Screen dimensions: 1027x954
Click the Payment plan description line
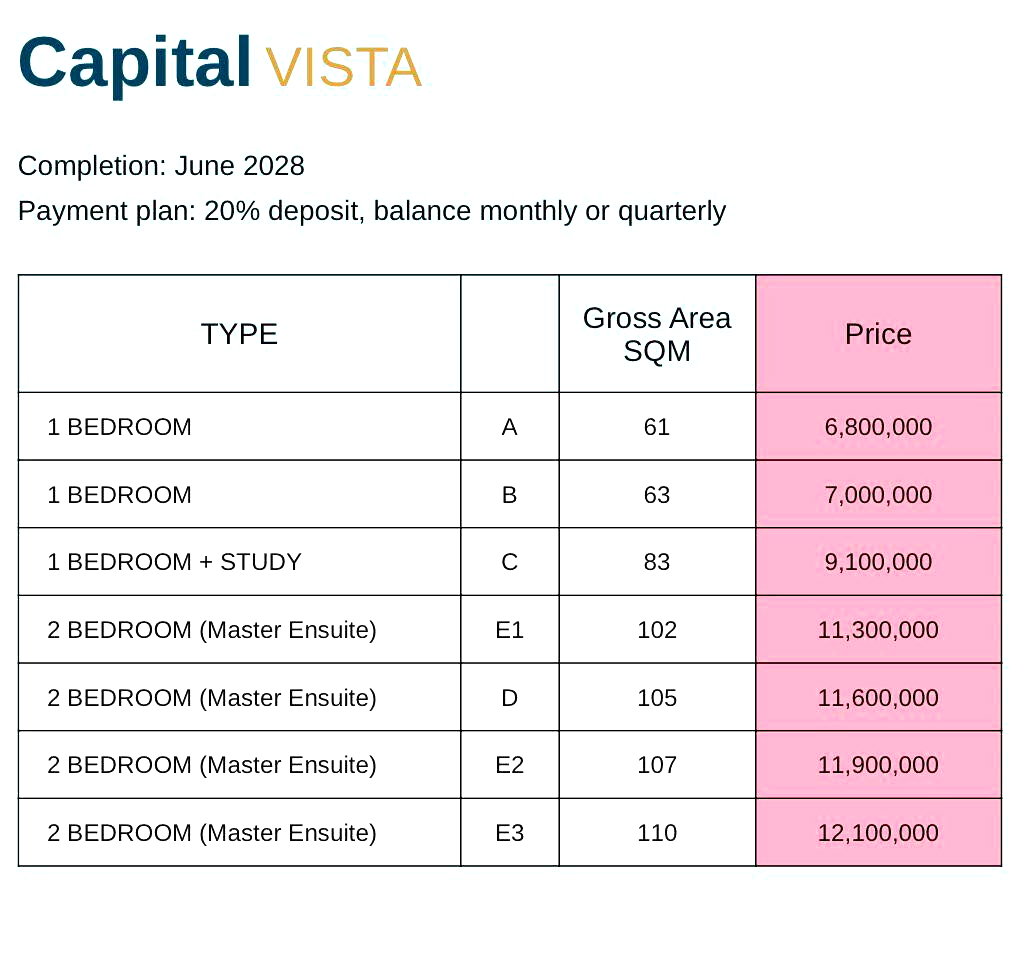(372, 211)
